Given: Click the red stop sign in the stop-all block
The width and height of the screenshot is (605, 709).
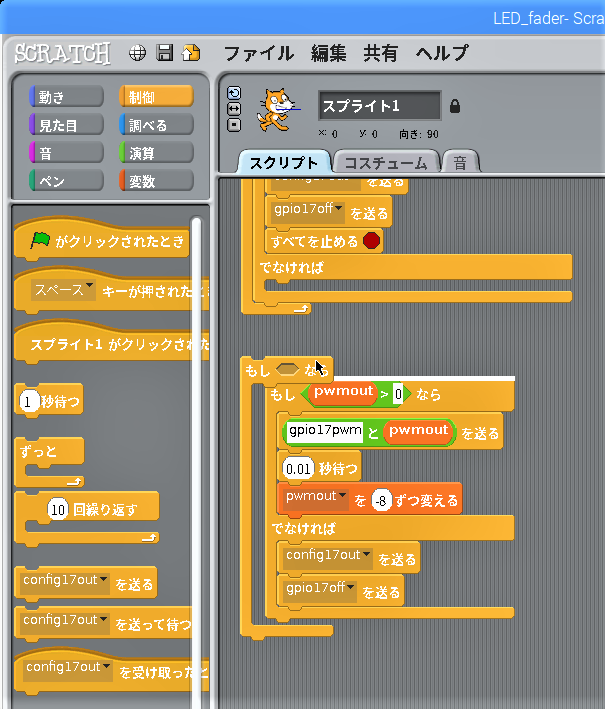Looking at the screenshot, I should click(371, 240).
